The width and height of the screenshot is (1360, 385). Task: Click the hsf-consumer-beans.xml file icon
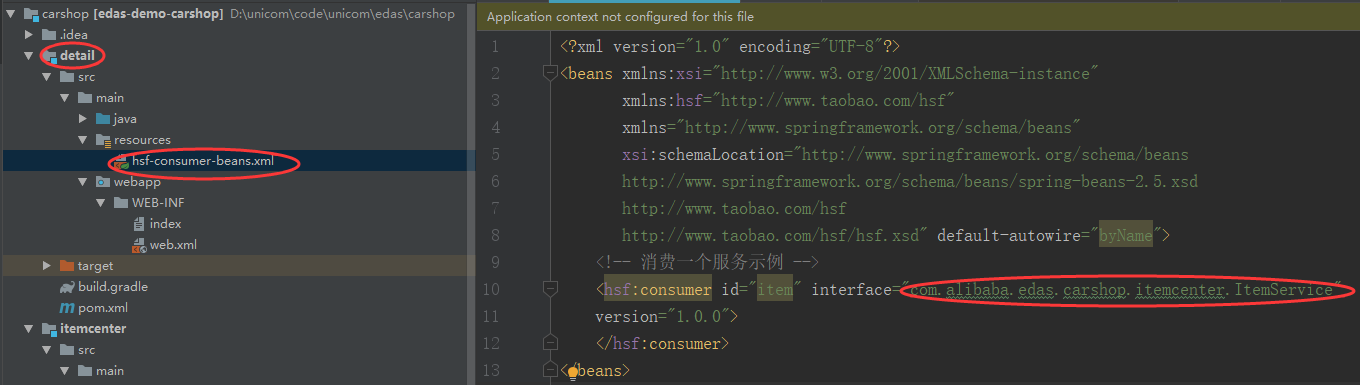tap(121, 161)
